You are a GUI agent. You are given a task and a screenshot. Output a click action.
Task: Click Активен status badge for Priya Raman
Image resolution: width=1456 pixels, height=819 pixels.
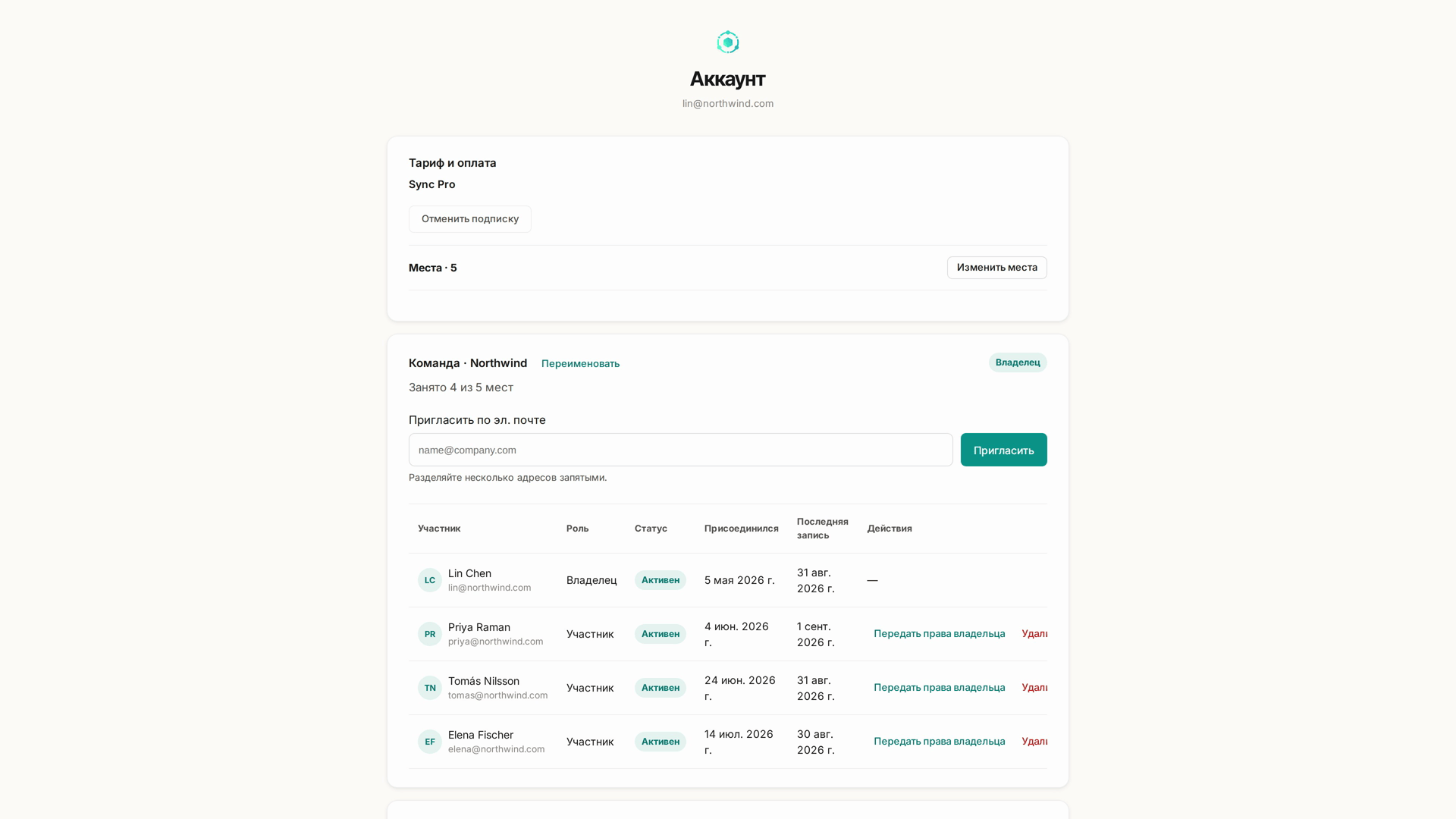661,634
